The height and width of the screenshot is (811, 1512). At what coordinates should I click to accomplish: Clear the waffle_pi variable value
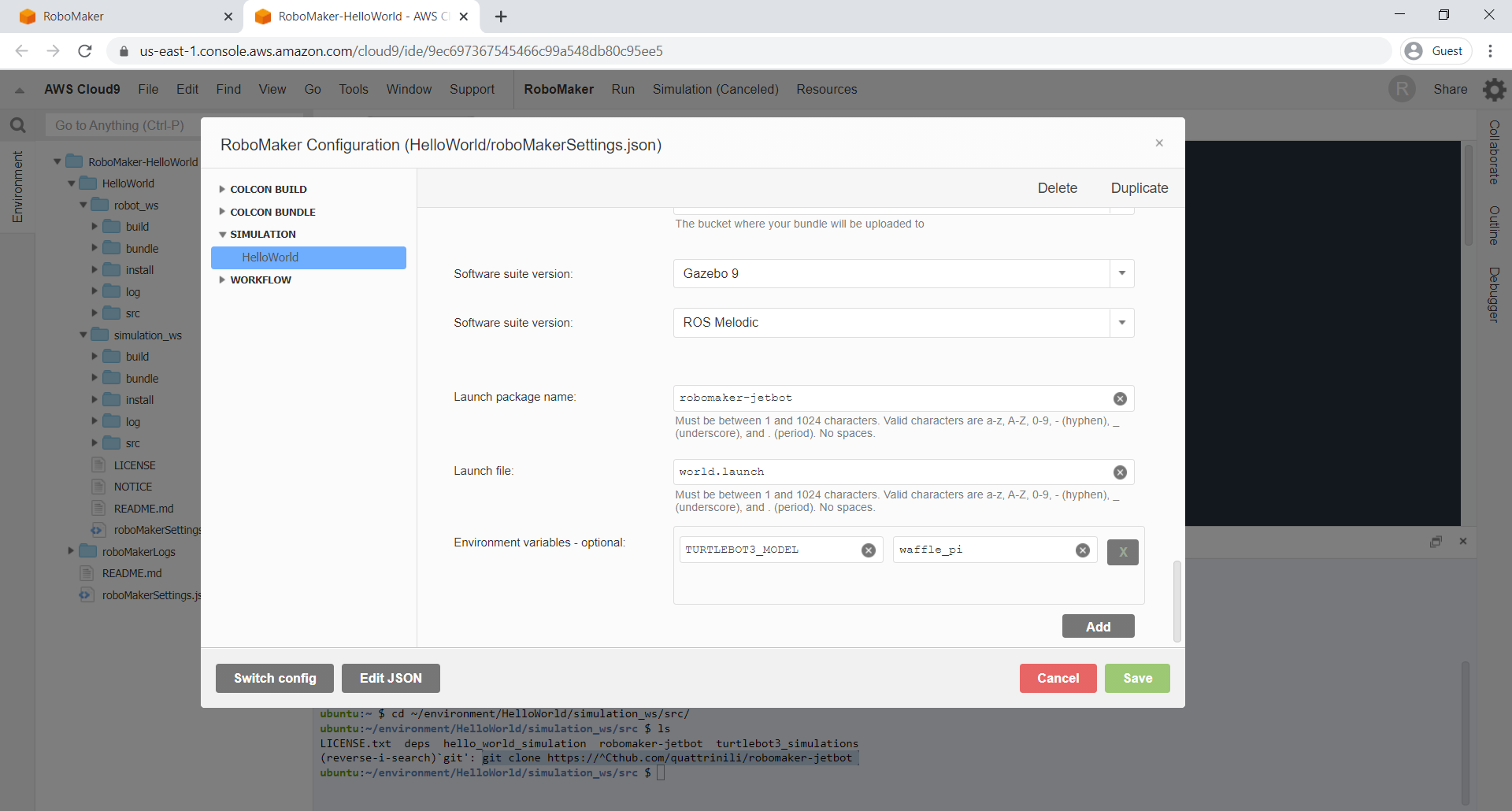click(1083, 550)
